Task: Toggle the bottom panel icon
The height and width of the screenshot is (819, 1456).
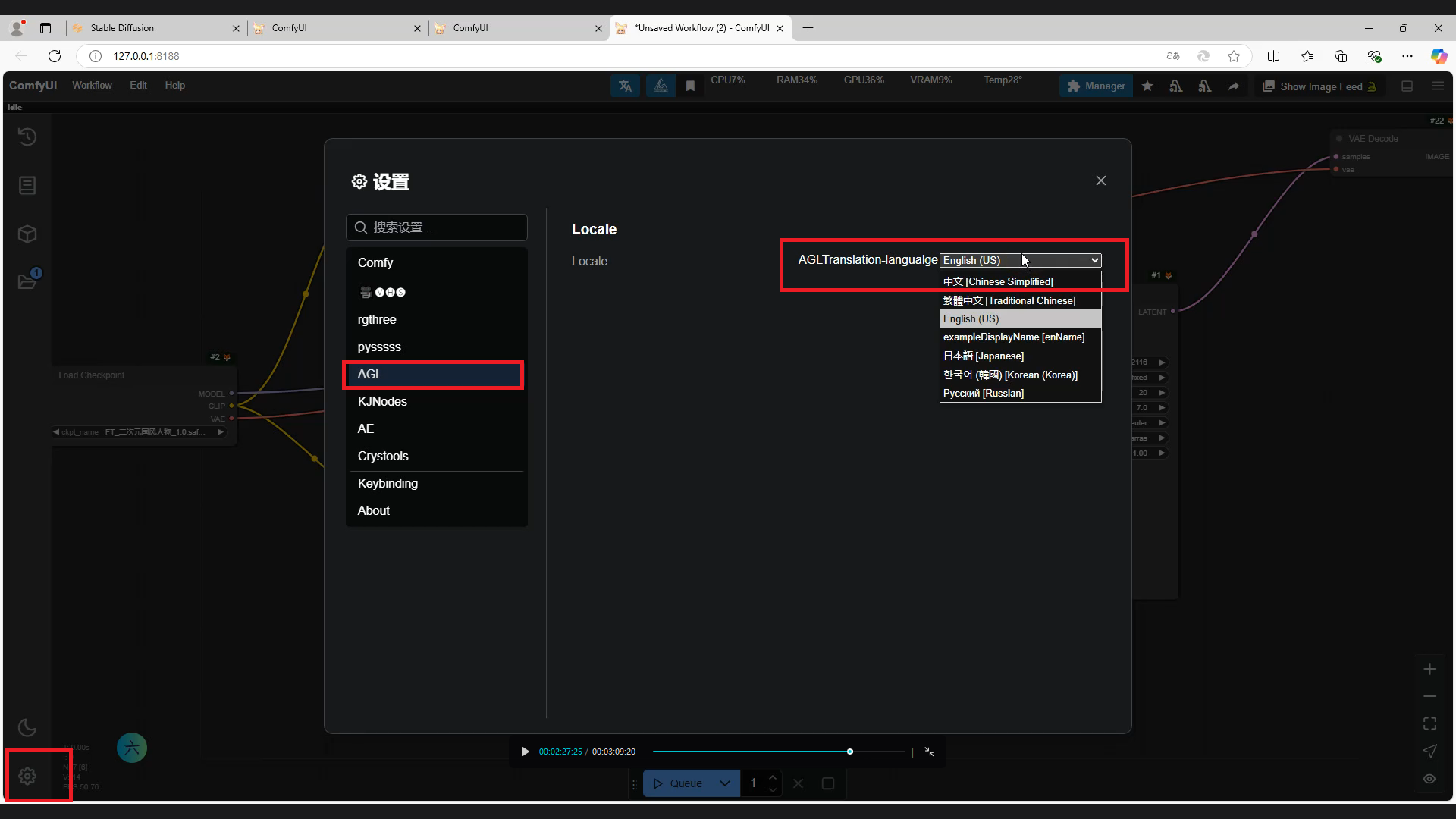Action: click(1407, 86)
